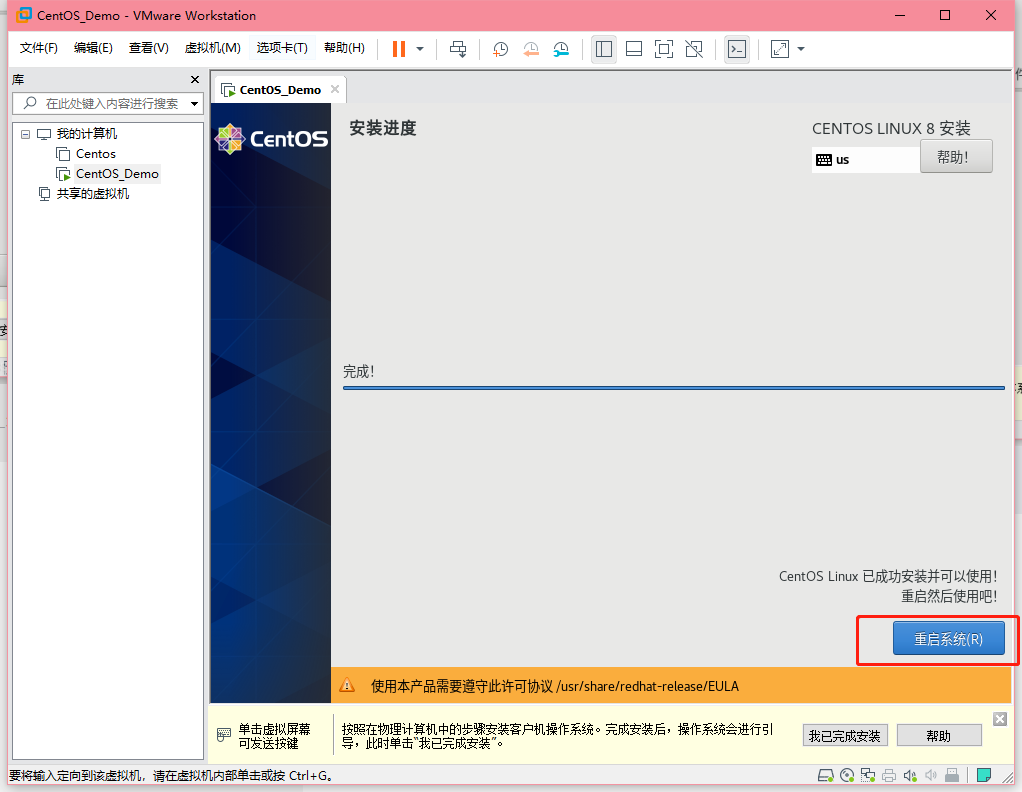
Task: Open the 文件(F) menu
Action: [38, 48]
